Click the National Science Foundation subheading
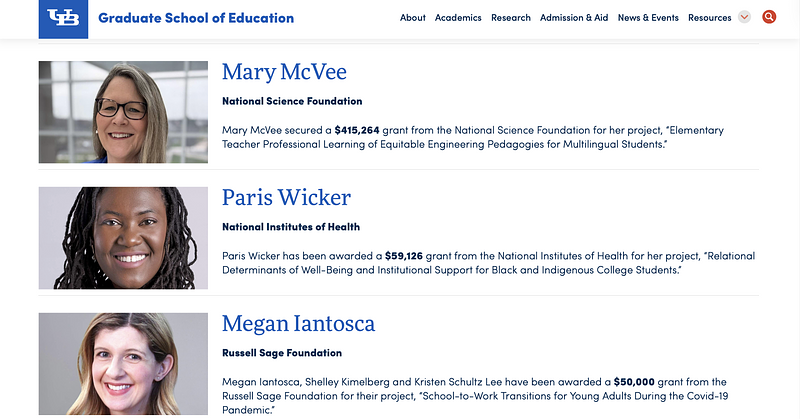This screenshot has height=419, width=800. [x=292, y=101]
